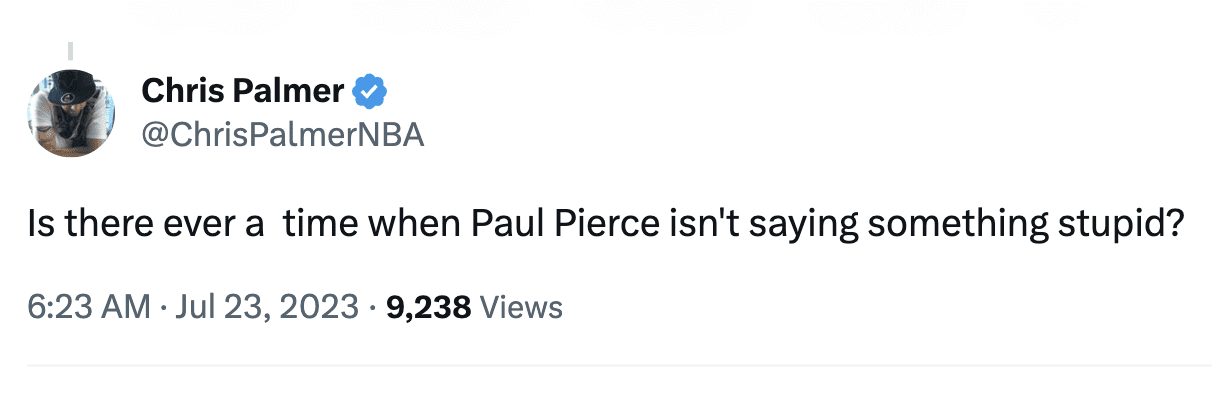Image resolution: width=1212 pixels, height=398 pixels.
Task: Click the 6:23 AM timestamp
Action: click(89, 307)
